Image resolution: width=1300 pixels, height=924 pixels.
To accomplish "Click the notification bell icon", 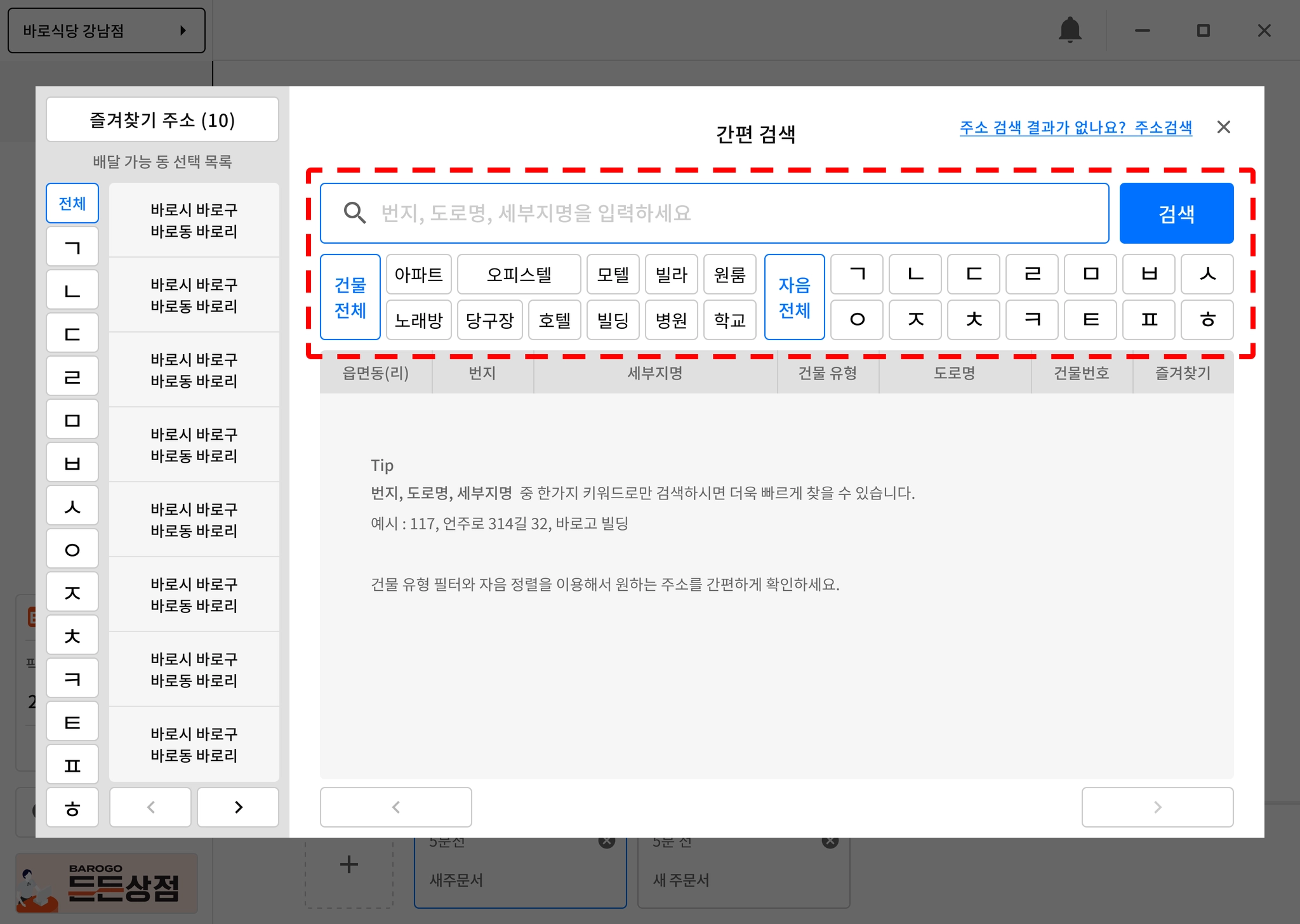I will tap(1070, 30).
